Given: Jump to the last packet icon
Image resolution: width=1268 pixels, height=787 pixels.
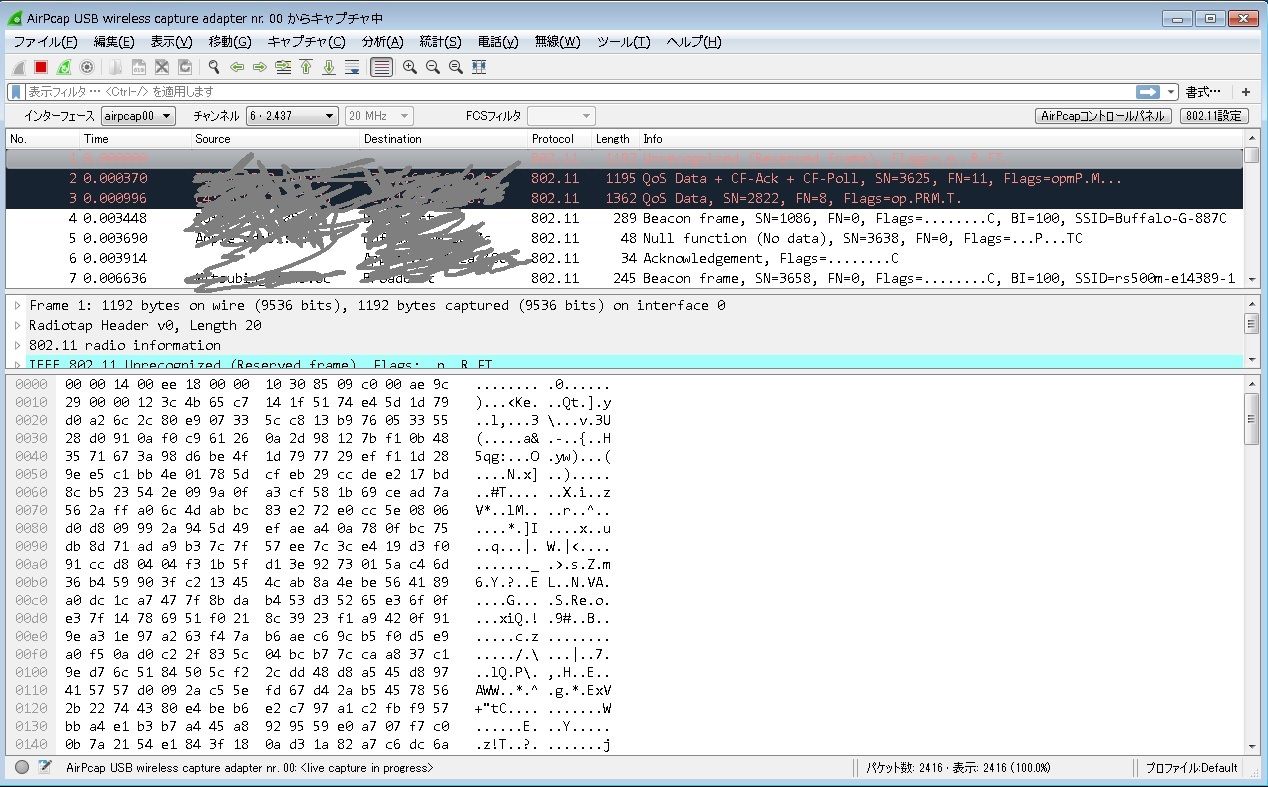Looking at the screenshot, I should pos(328,67).
